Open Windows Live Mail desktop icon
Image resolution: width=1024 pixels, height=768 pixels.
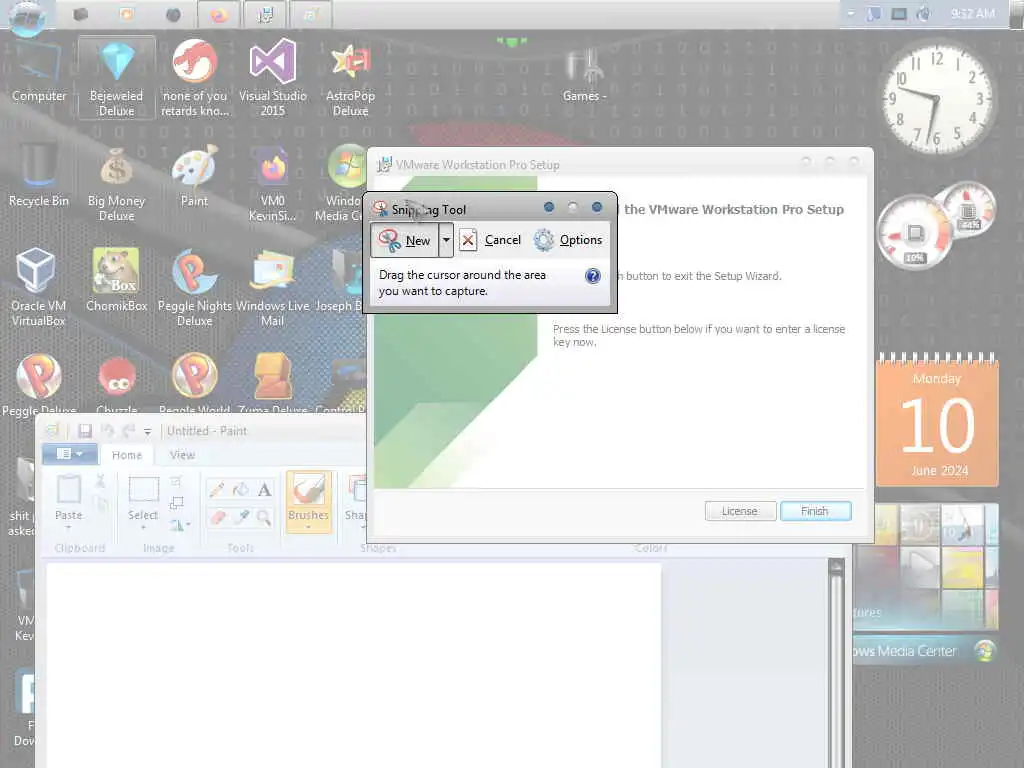(272, 287)
